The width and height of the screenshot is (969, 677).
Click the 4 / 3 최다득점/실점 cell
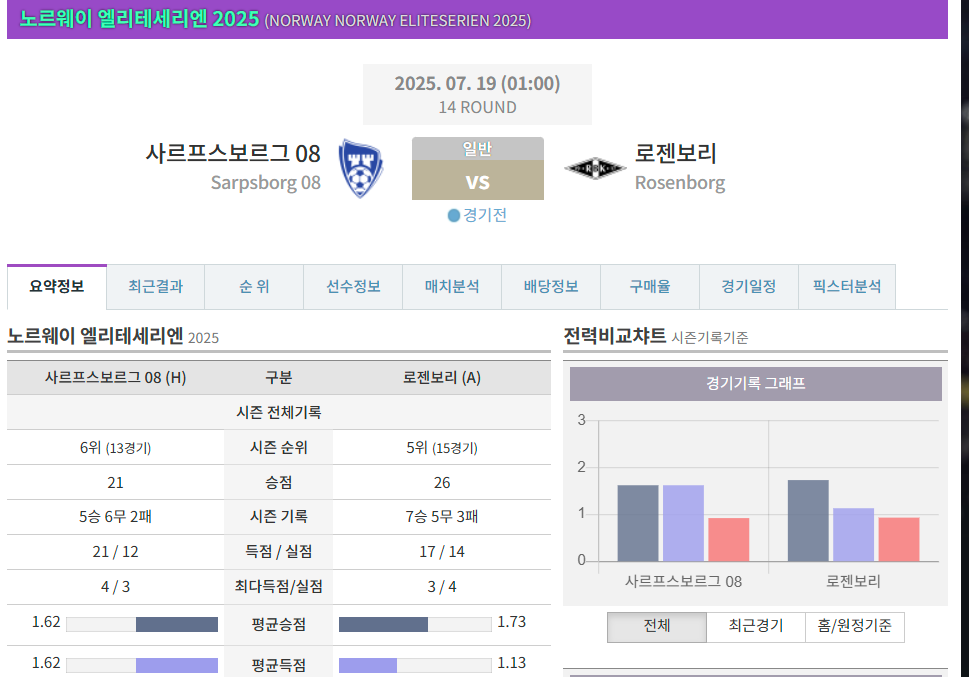click(x=116, y=587)
